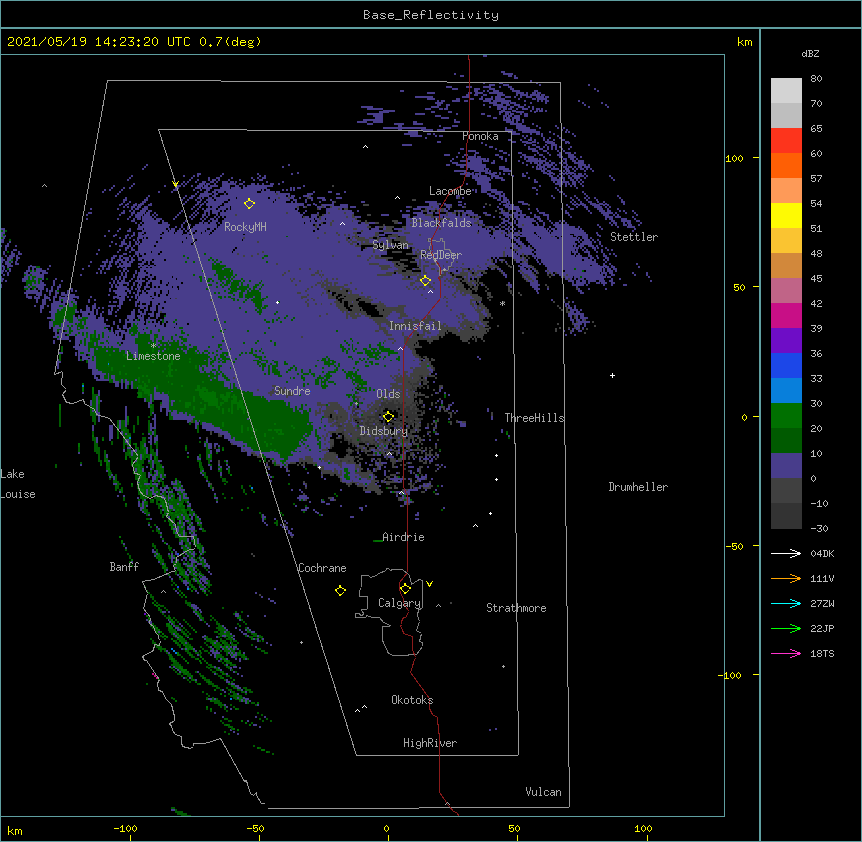Select yellow diamond marker below RedDeer label

(426, 281)
